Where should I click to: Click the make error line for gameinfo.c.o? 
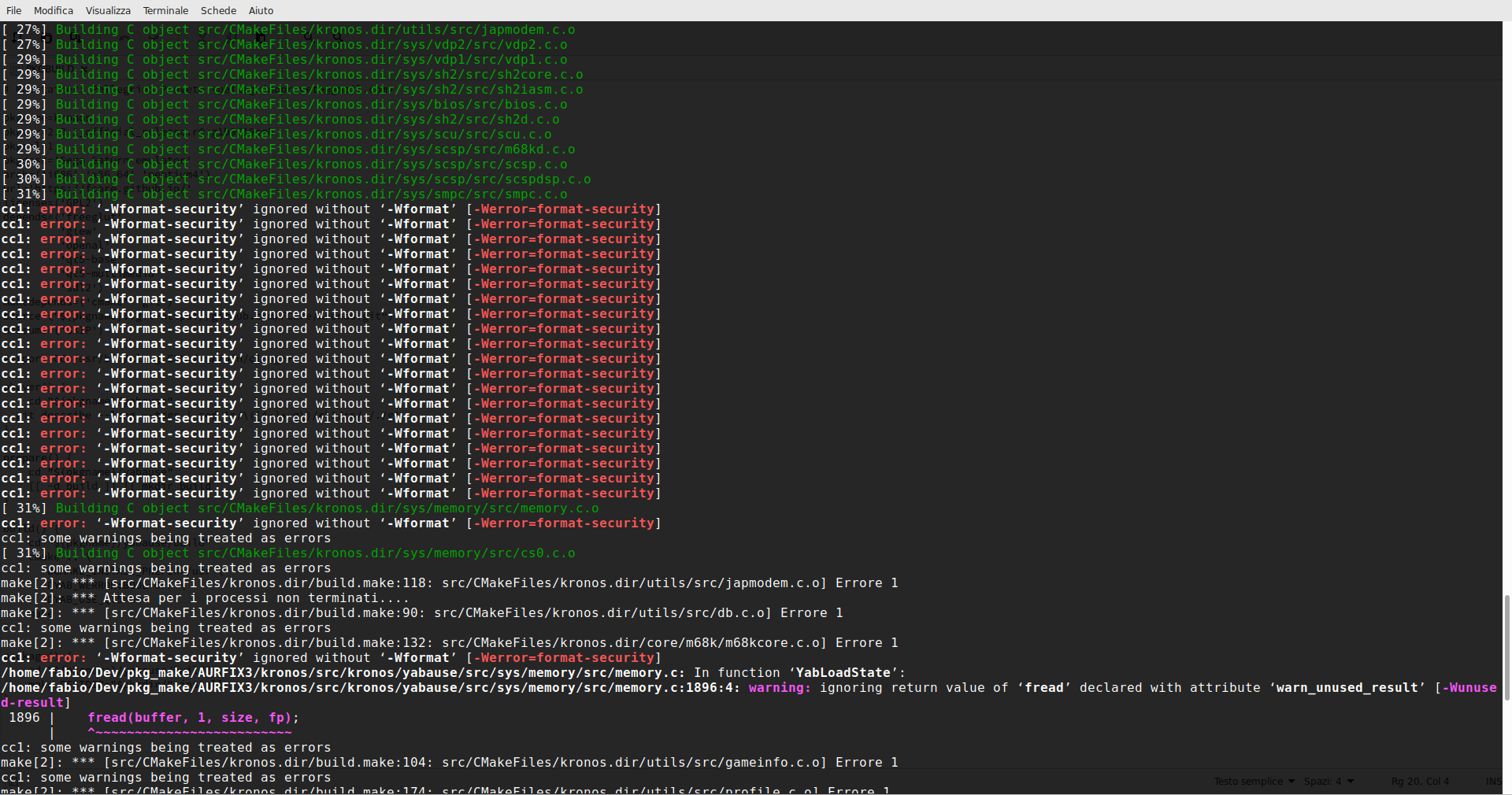click(450, 763)
